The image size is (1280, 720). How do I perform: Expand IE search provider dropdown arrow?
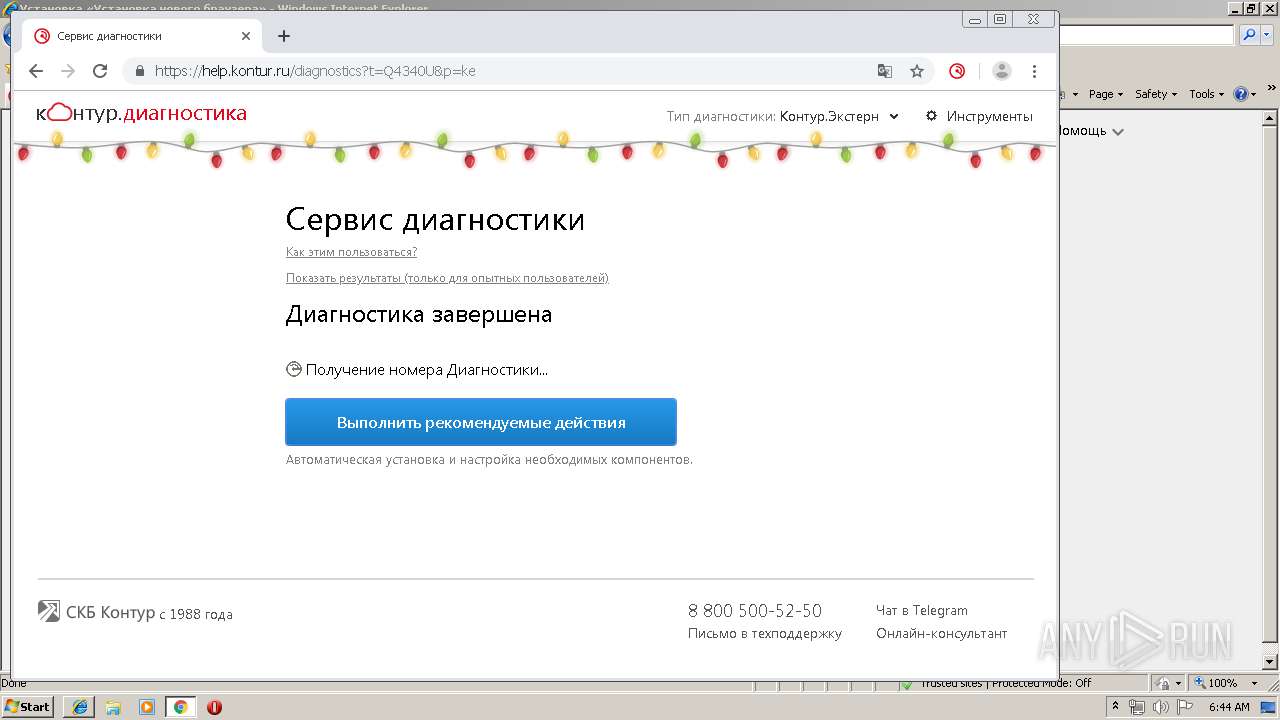coord(1265,35)
